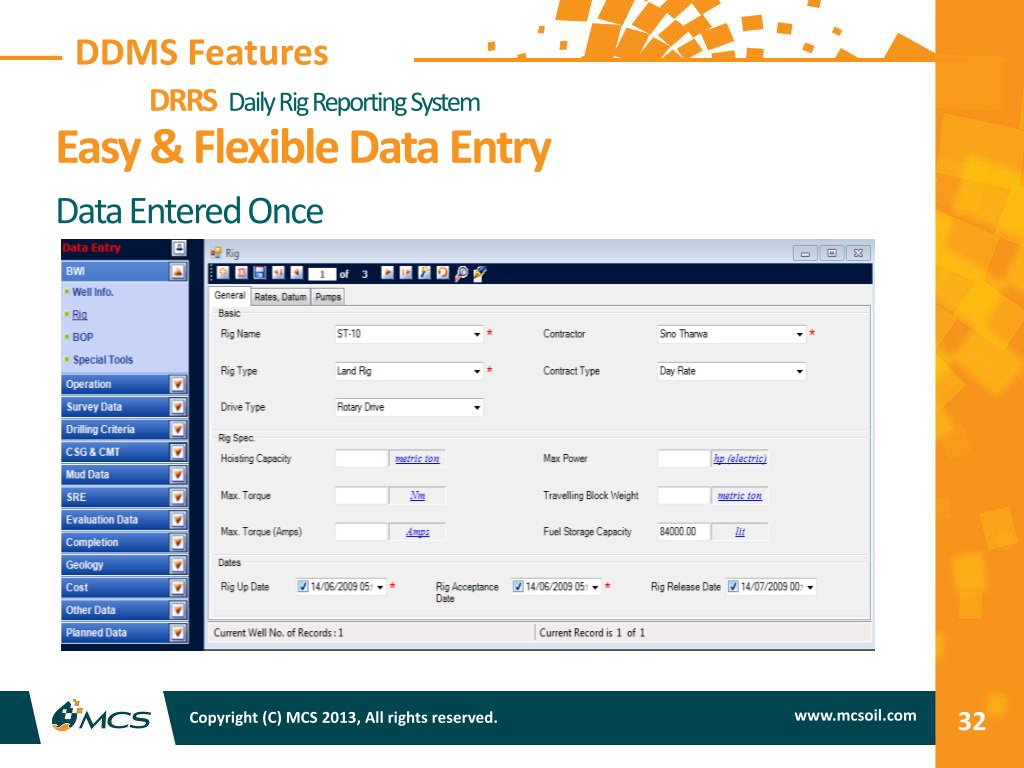Open the Rig Acceptance Date picker dropdown
Image resolution: width=1024 pixels, height=768 pixels.
tap(595, 587)
